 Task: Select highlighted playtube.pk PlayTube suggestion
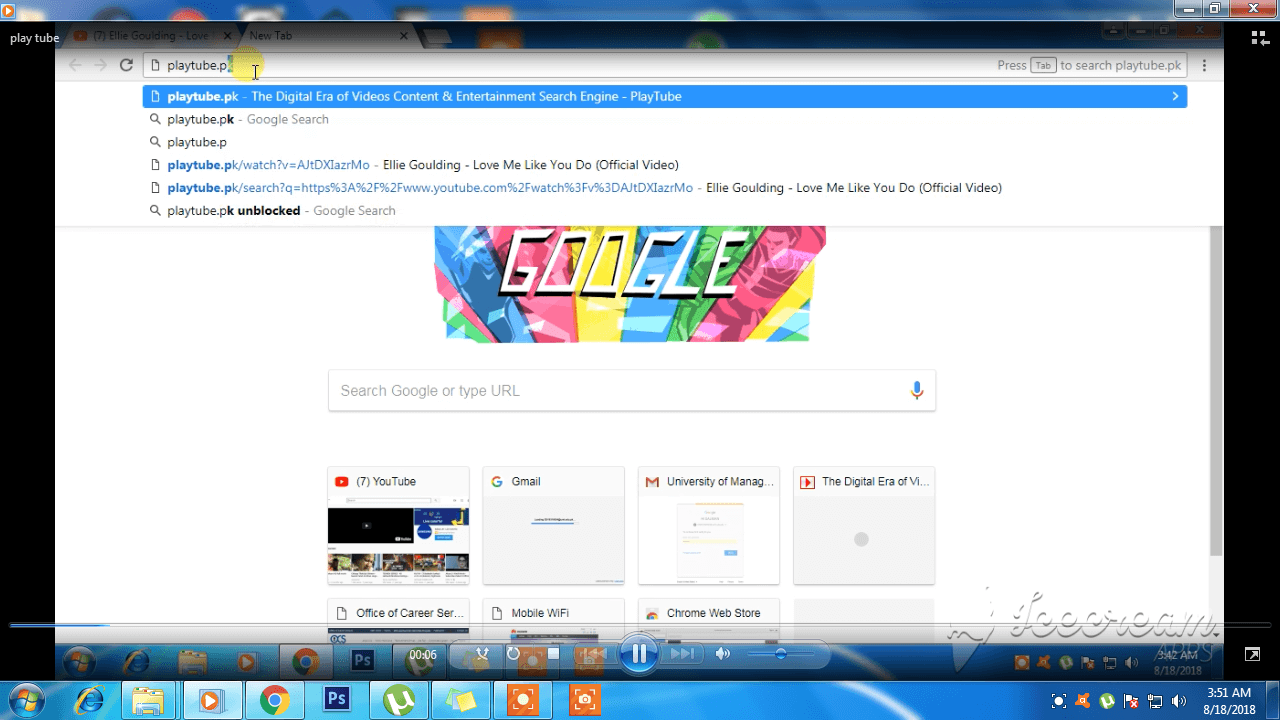pyautogui.click(x=665, y=96)
